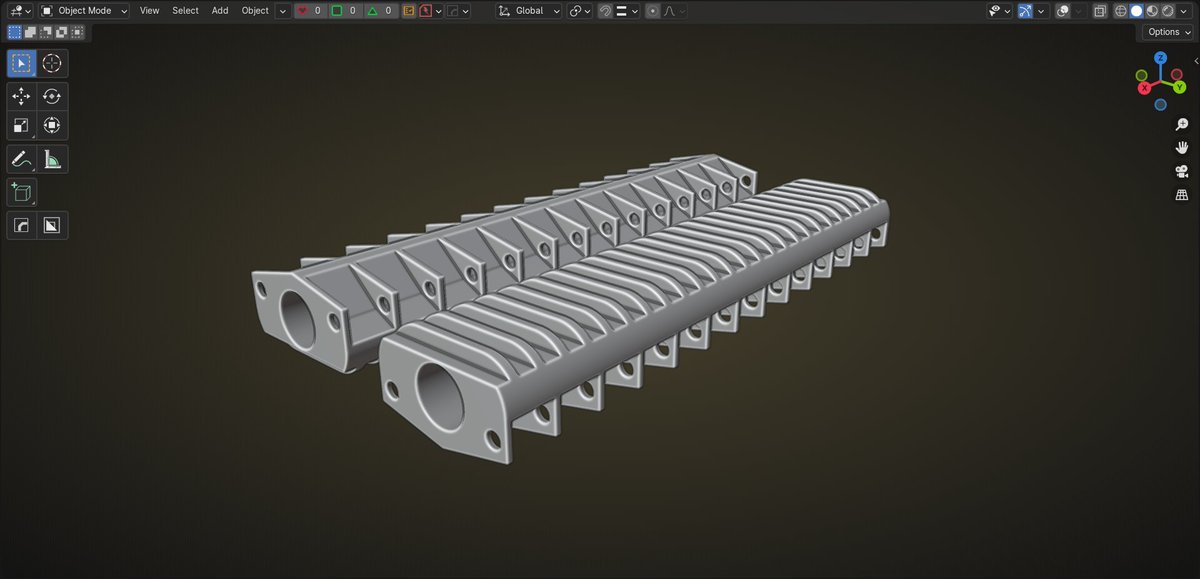
Task: Select the Annotate pencil tool
Action: pyautogui.click(x=21, y=158)
